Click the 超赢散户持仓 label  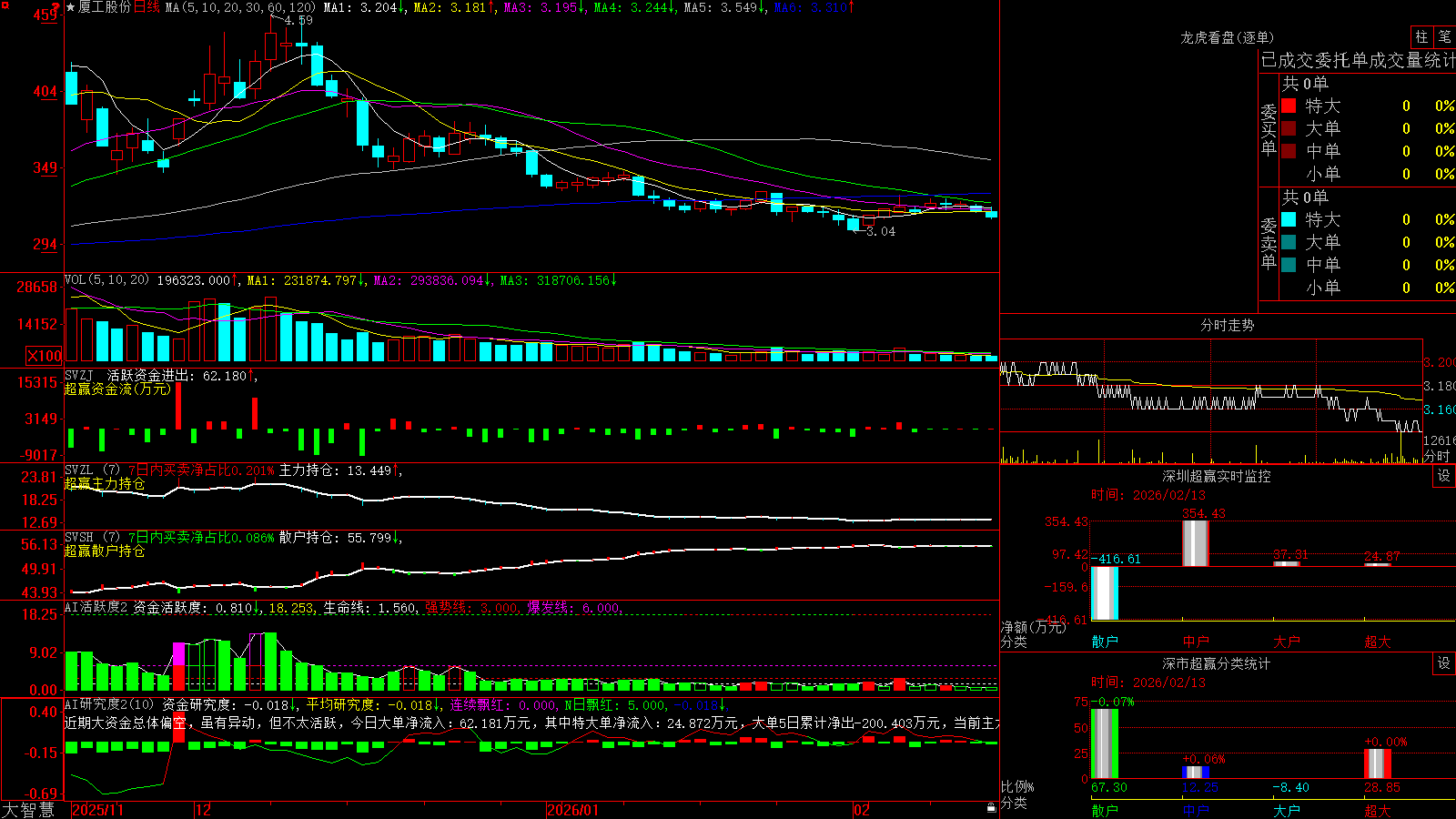(x=105, y=551)
